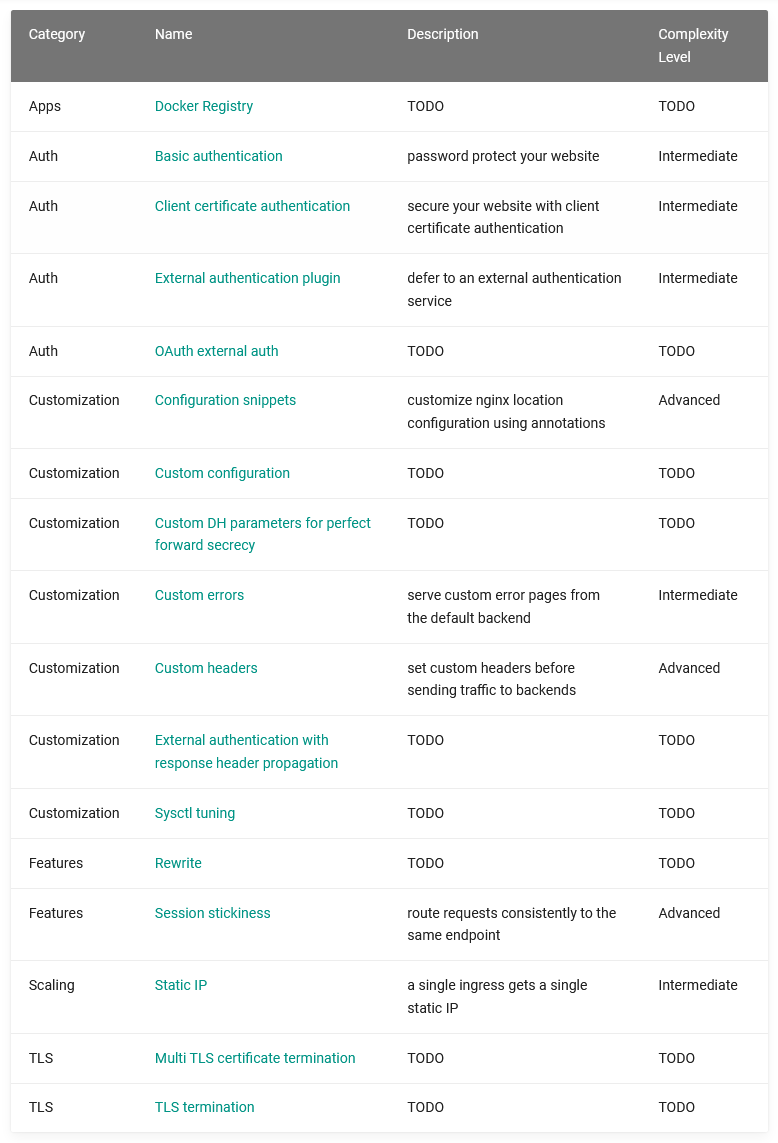The image size is (778, 1143).
Task: Go to Configuration snippets example
Action: click(225, 400)
